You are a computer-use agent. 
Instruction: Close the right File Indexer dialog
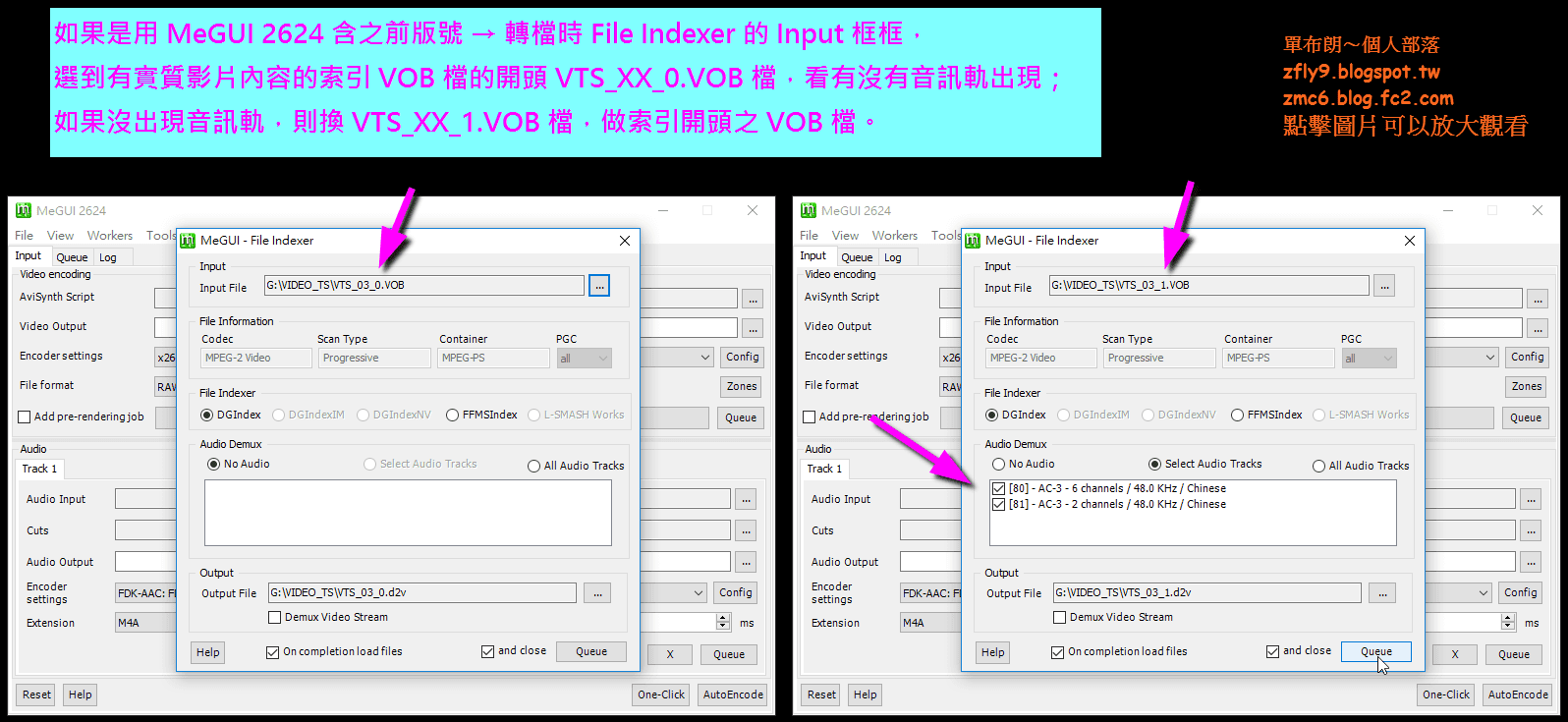pos(1410,241)
